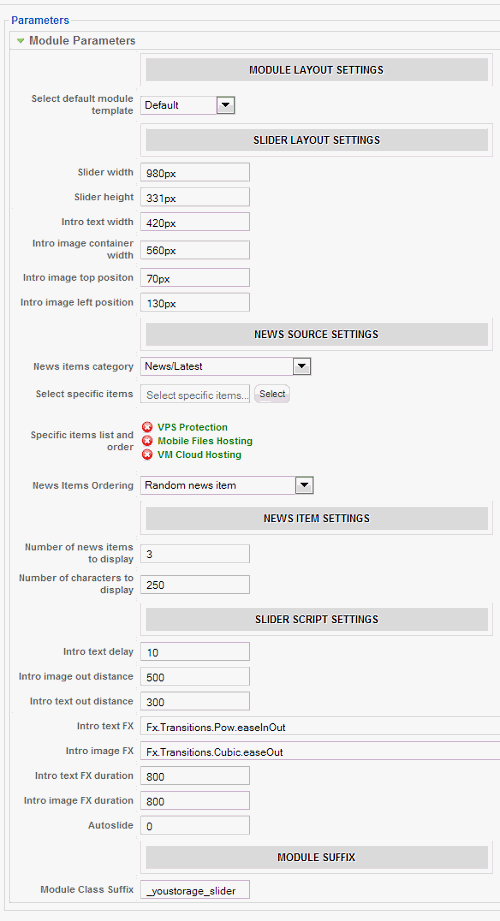Open default module template dropdown
The height and width of the screenshot is (921, 500).
(x=226, y=105)
